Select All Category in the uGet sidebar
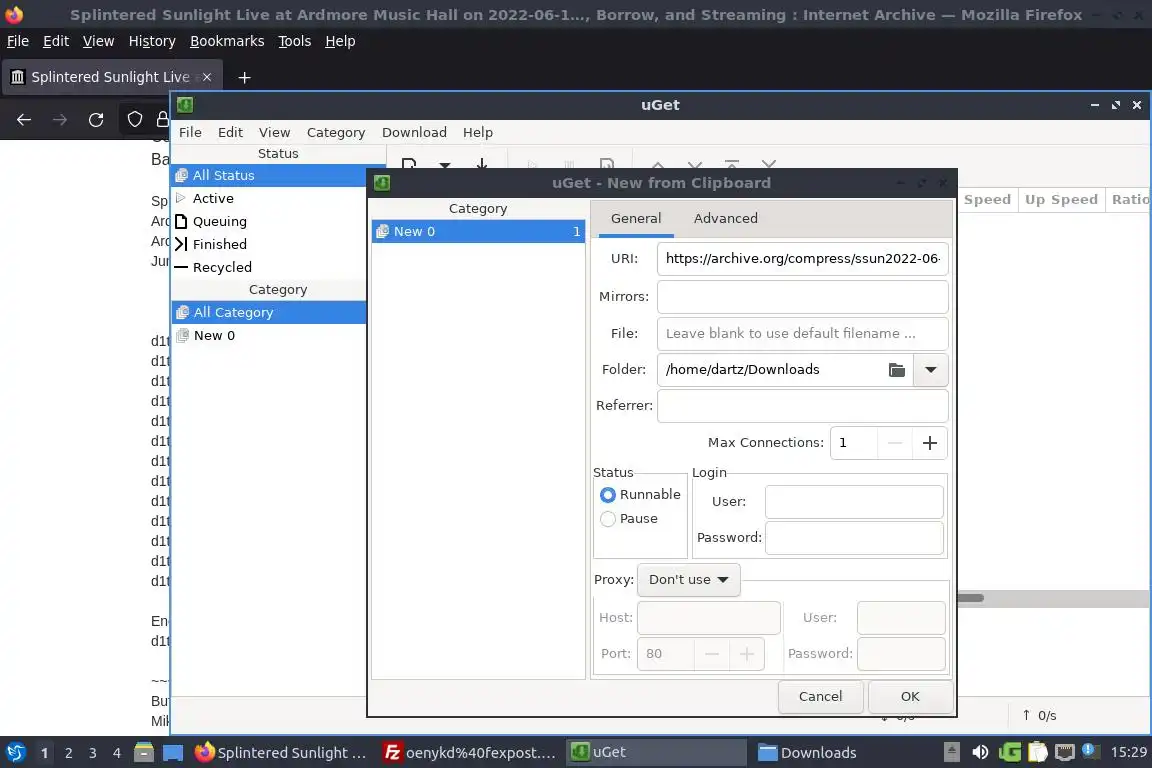The width and height of the screenshot is (1152, 768). pos(269,312)
